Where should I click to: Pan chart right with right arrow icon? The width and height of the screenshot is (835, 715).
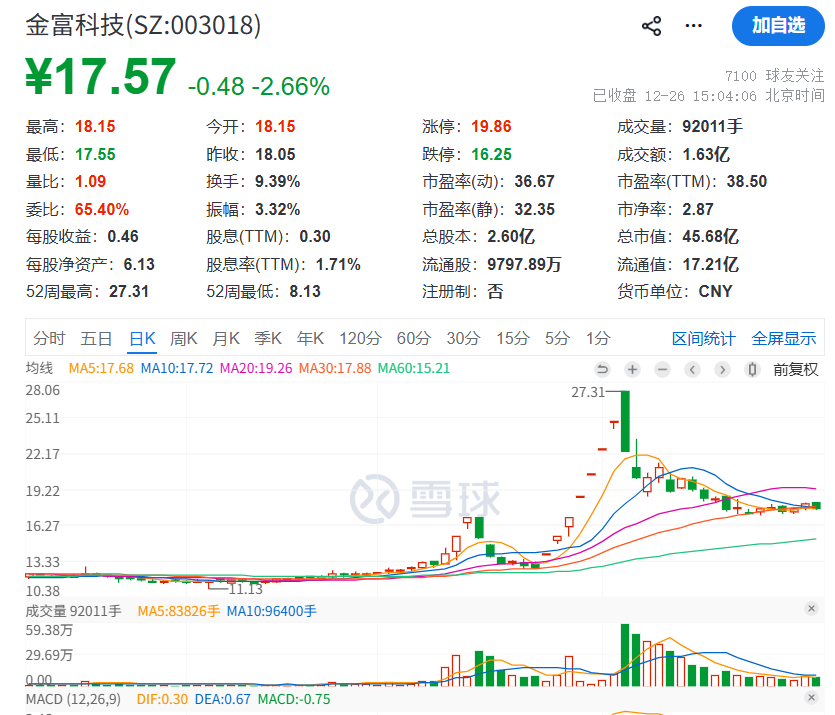tap(722, 369)
